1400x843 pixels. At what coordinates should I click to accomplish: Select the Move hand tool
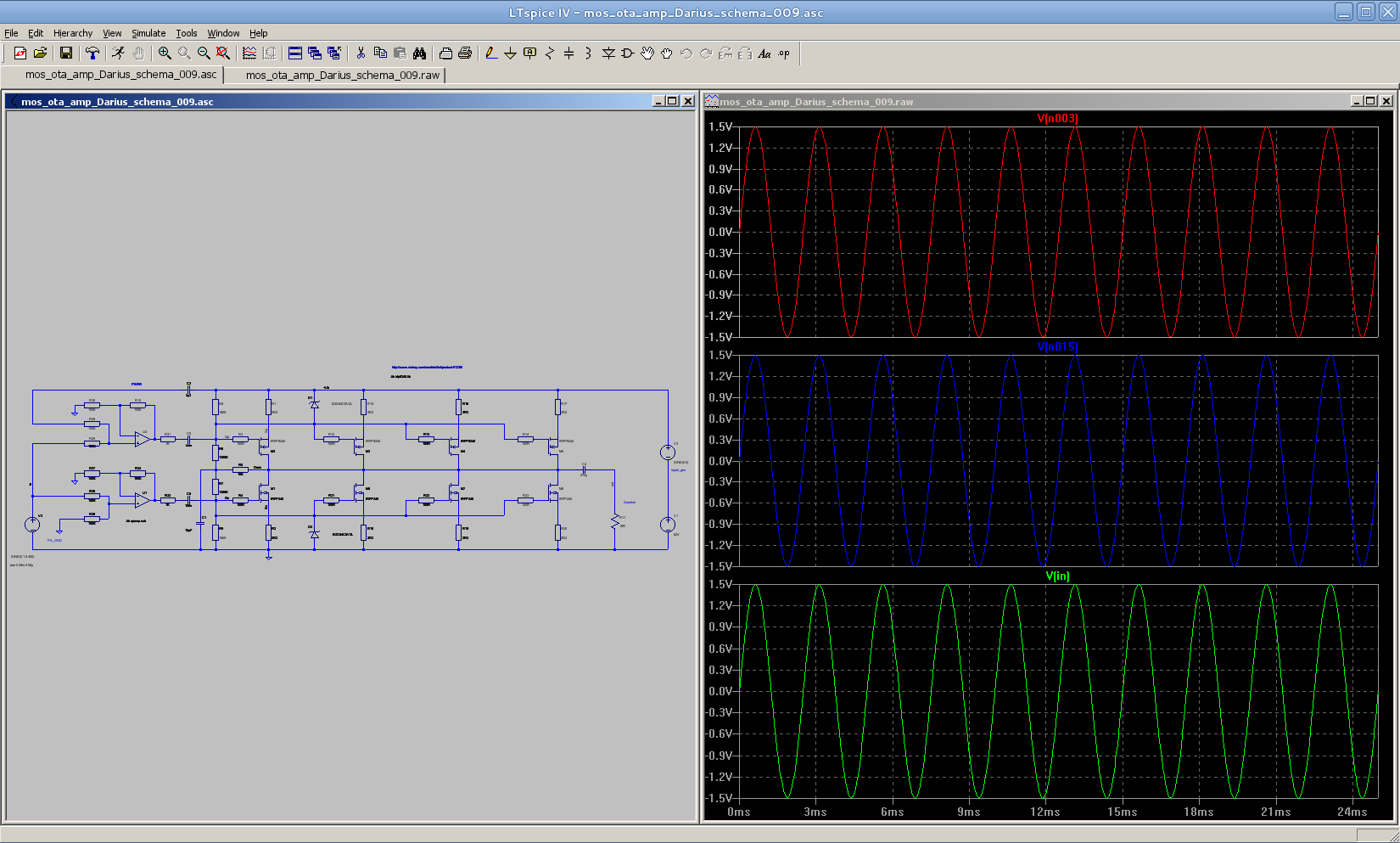[x=647, y=53]
